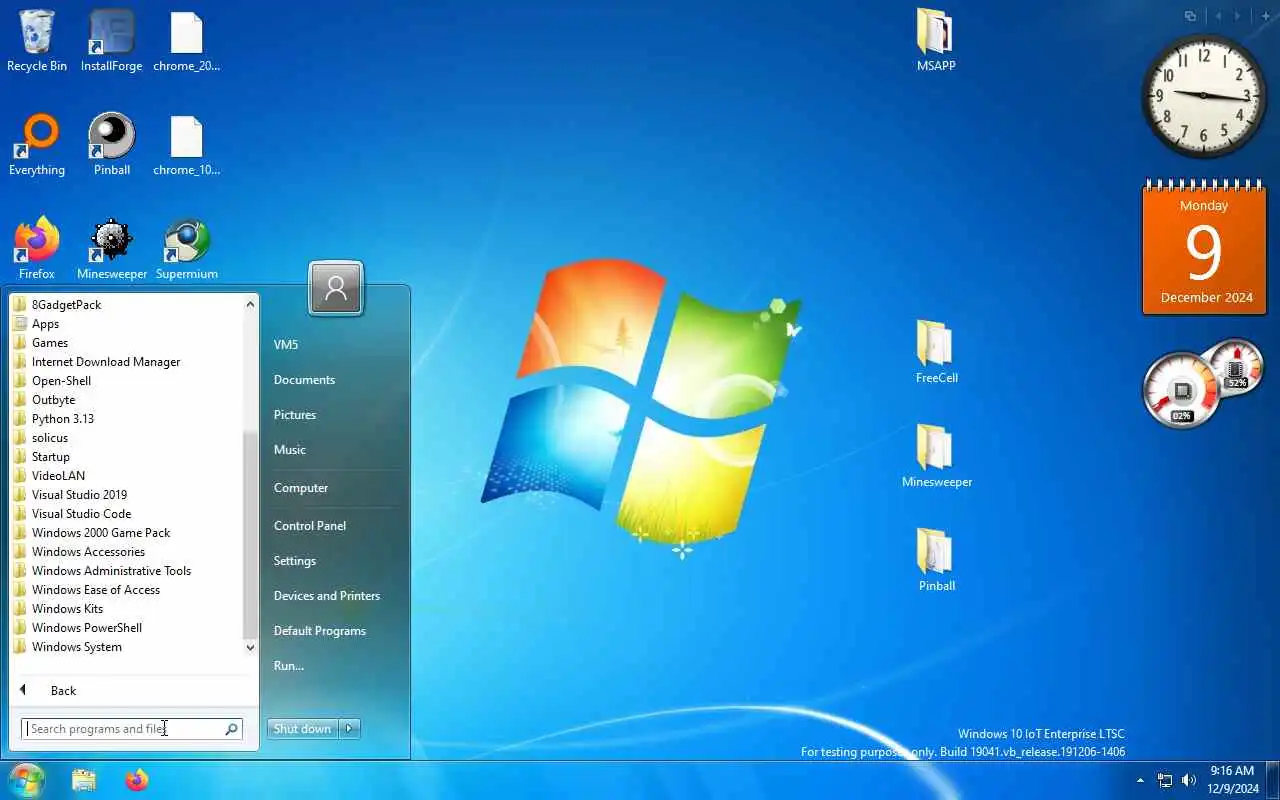
Task: Open Default Programs
Action: 335,630
